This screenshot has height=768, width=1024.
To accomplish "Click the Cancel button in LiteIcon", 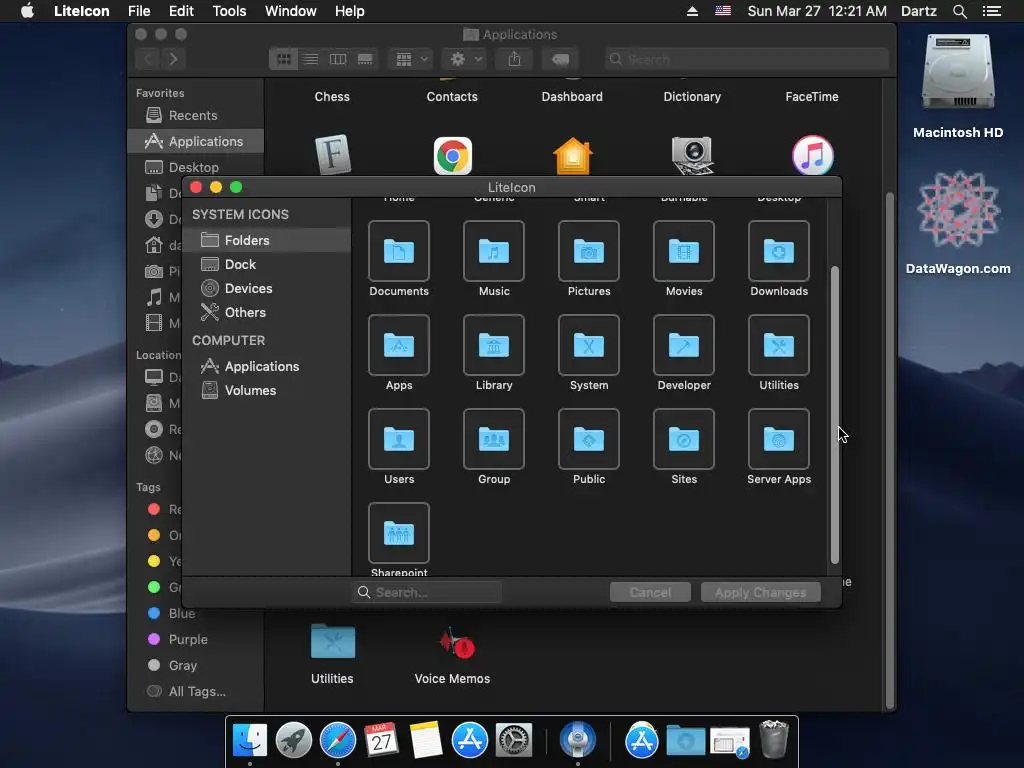I will coord(650,592).
